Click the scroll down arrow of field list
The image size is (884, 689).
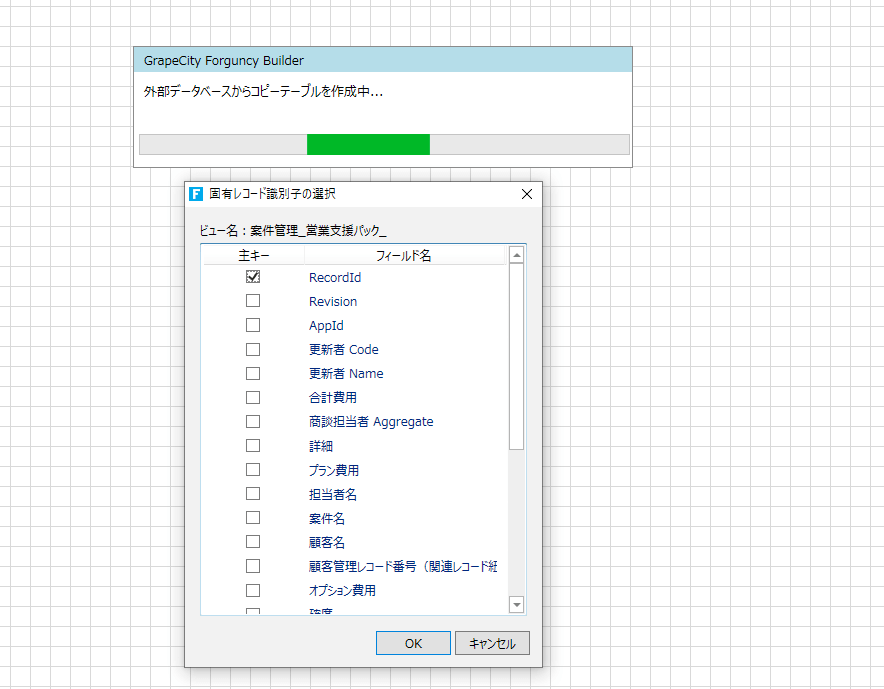(516, 605)
